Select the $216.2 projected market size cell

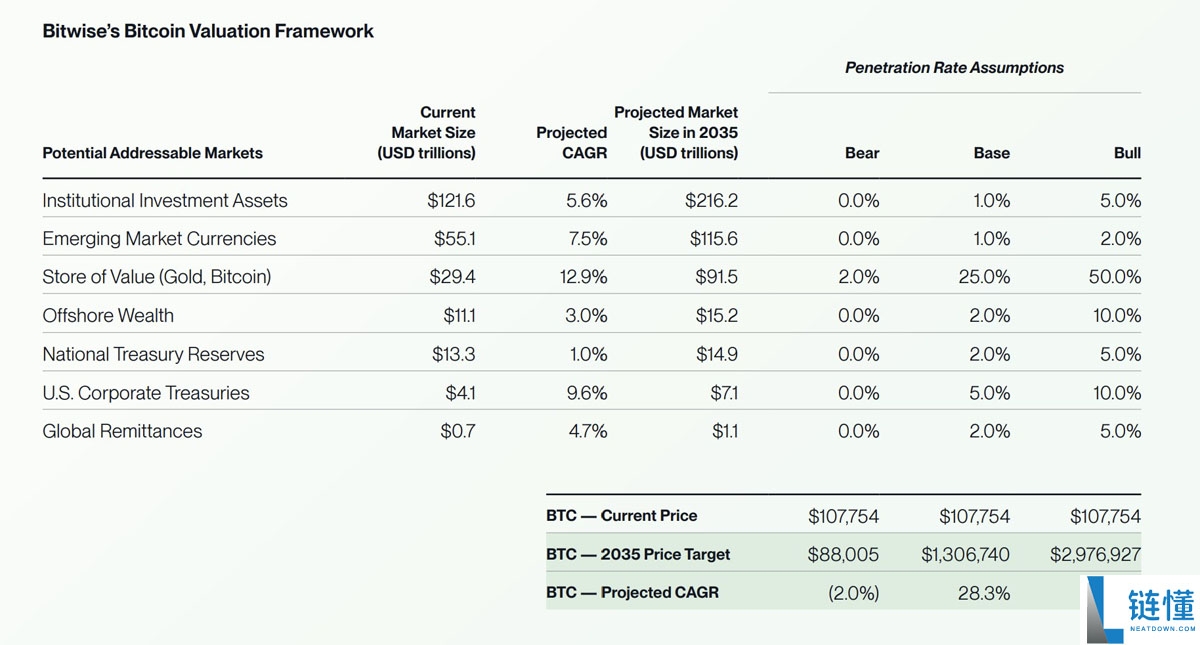point(711,200)
